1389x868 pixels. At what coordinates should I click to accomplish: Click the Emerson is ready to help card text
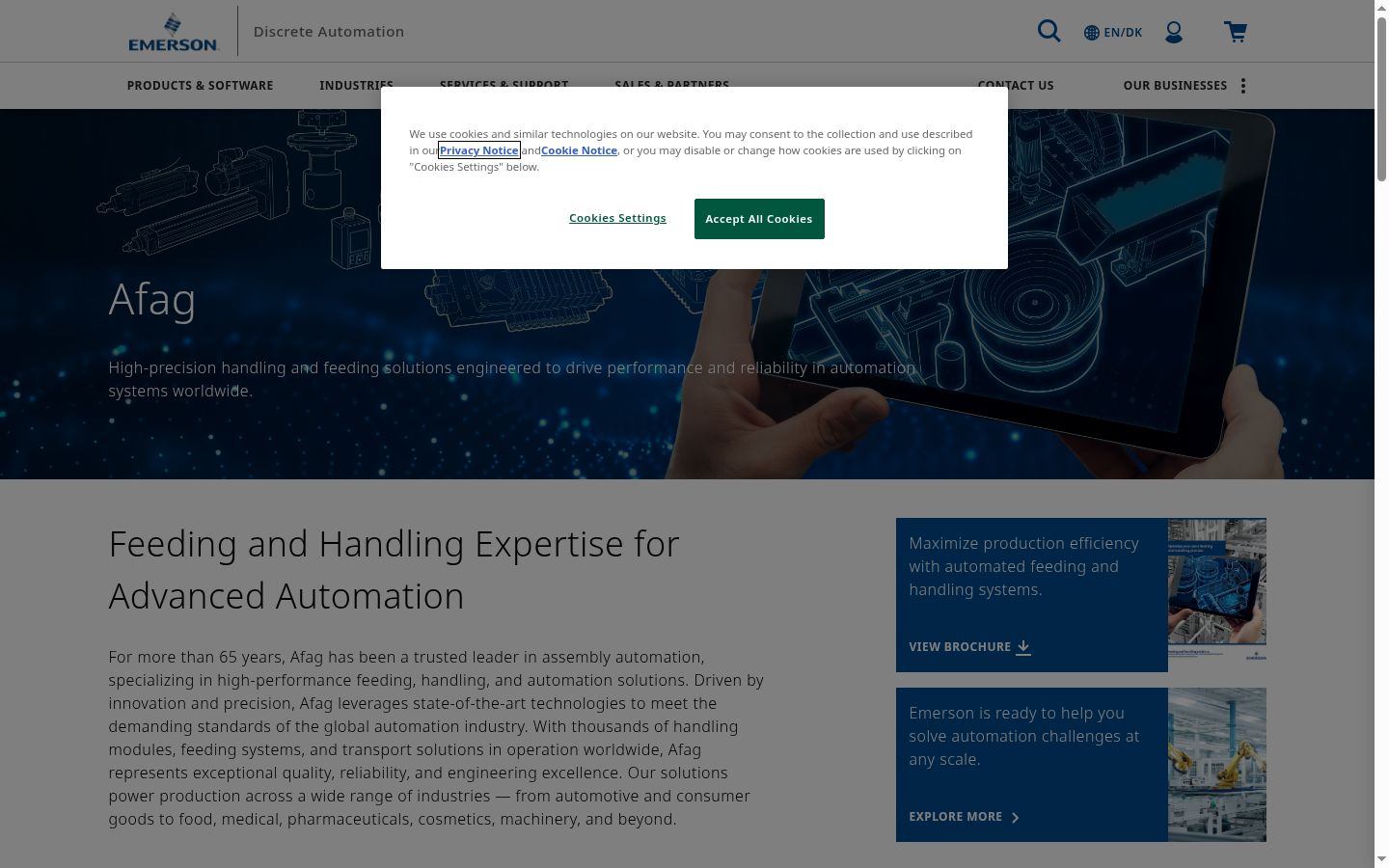pyautogui.click(x=1024, y=736)
